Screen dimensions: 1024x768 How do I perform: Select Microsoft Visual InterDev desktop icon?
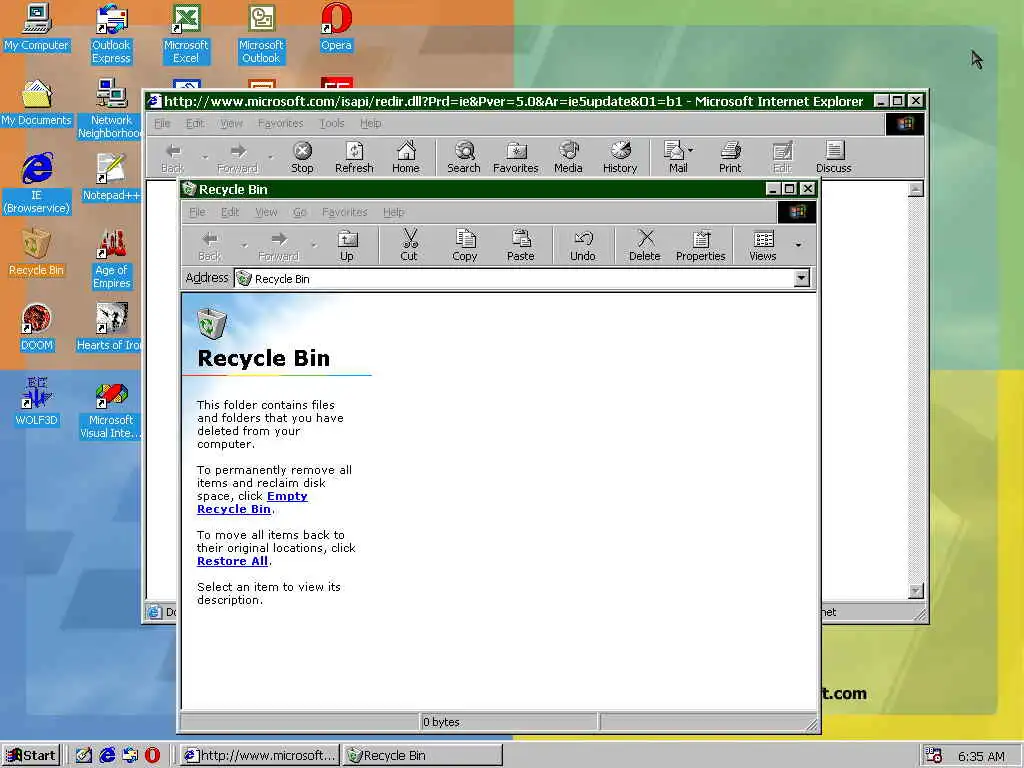click(111, 409)
